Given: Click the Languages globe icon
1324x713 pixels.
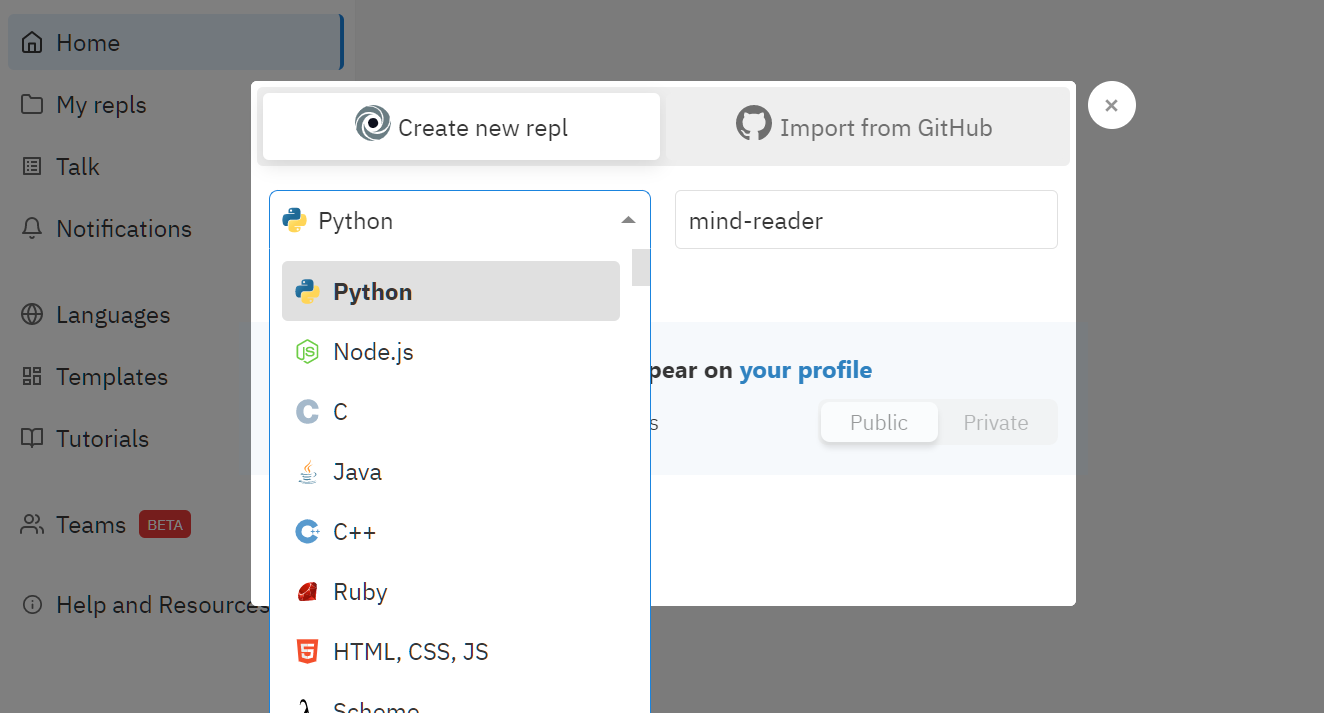Looking at the screenshot, I should 32,315.
